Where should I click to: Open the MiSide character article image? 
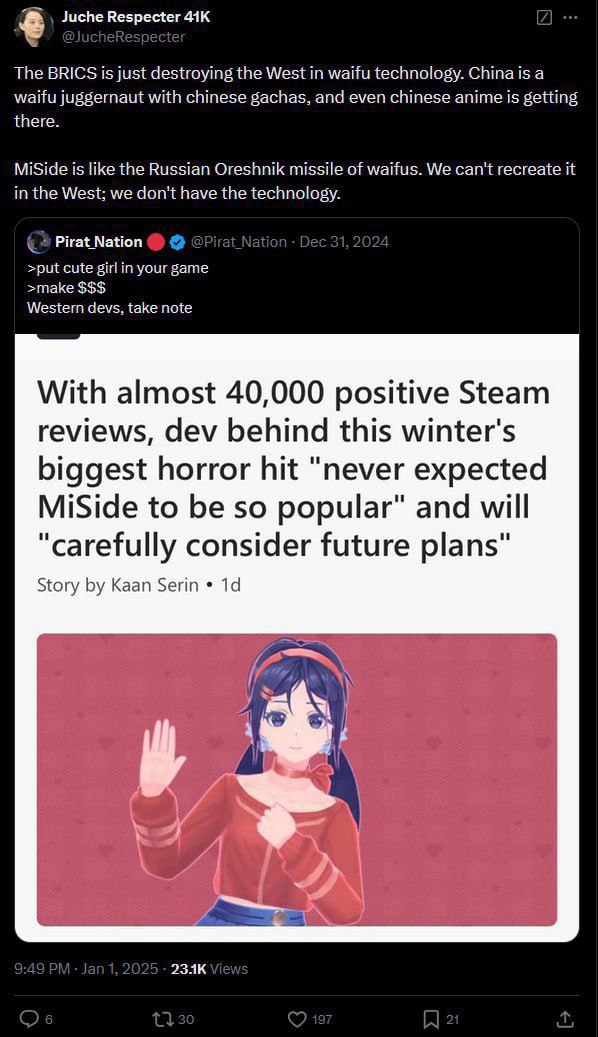pyautogui.click(x=297, y=780)
